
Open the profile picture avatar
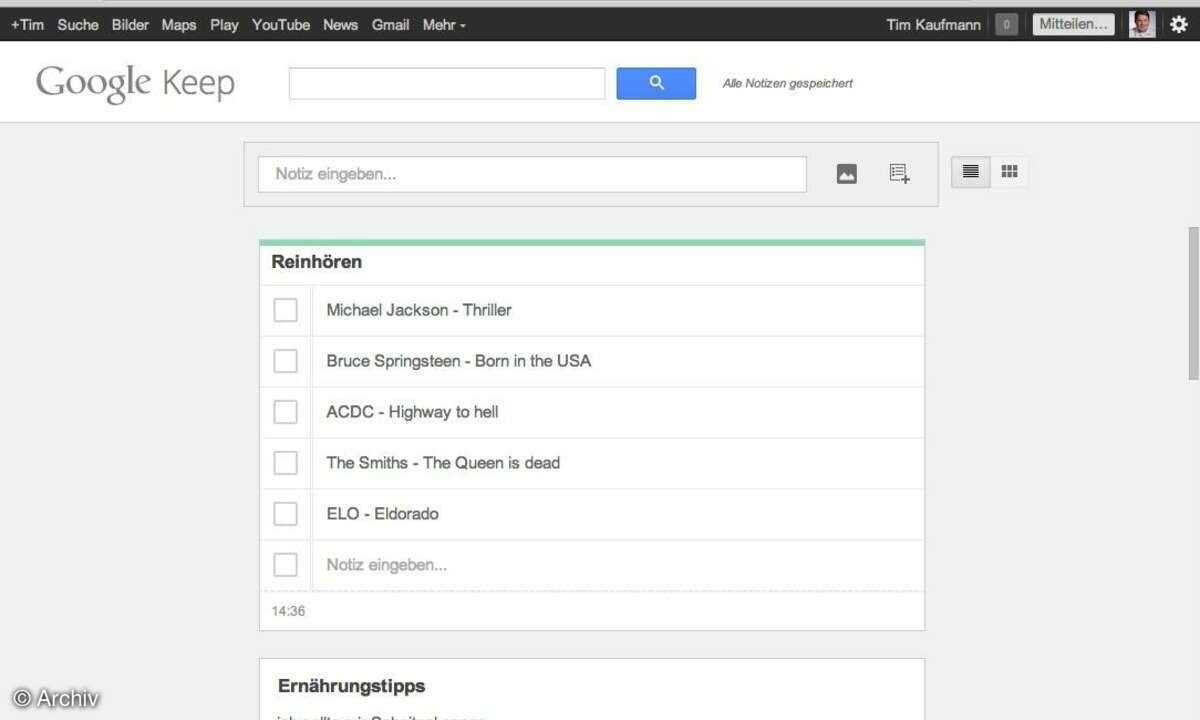1142,25
